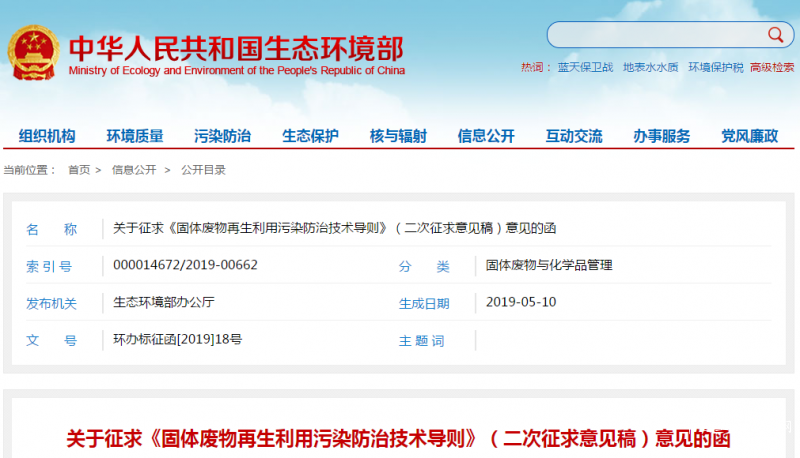Image resolution: width=800 pixels, height=458 pixels.
Task: Click the 生成日期 field label
Action: [424, 303]
